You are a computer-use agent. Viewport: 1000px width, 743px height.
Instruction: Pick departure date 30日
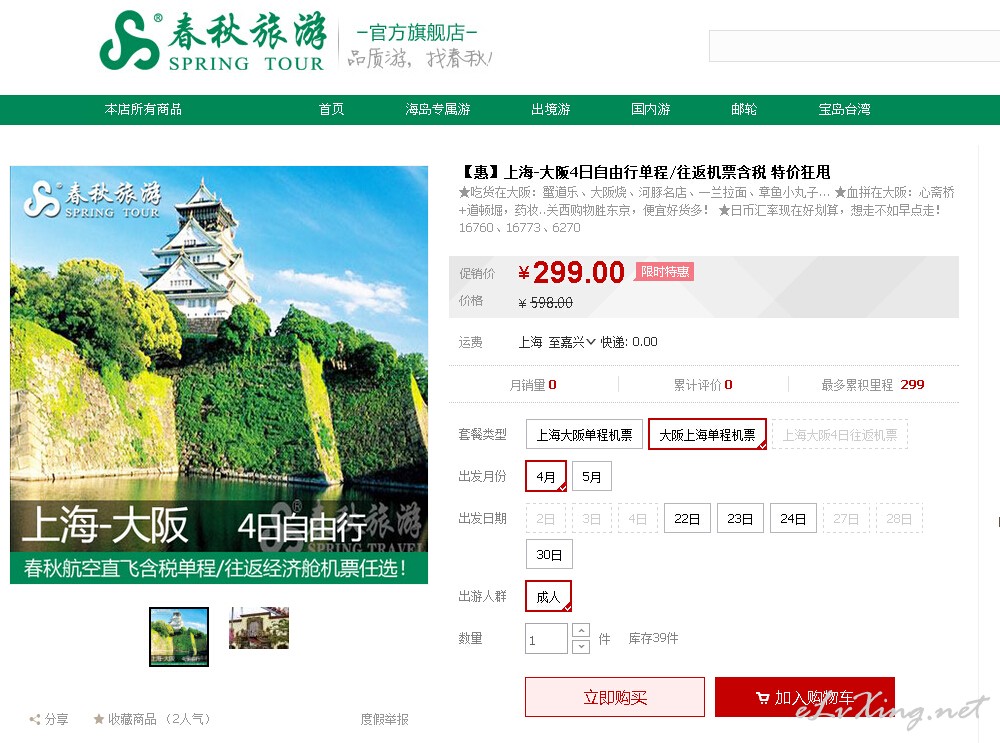(549, 554)
